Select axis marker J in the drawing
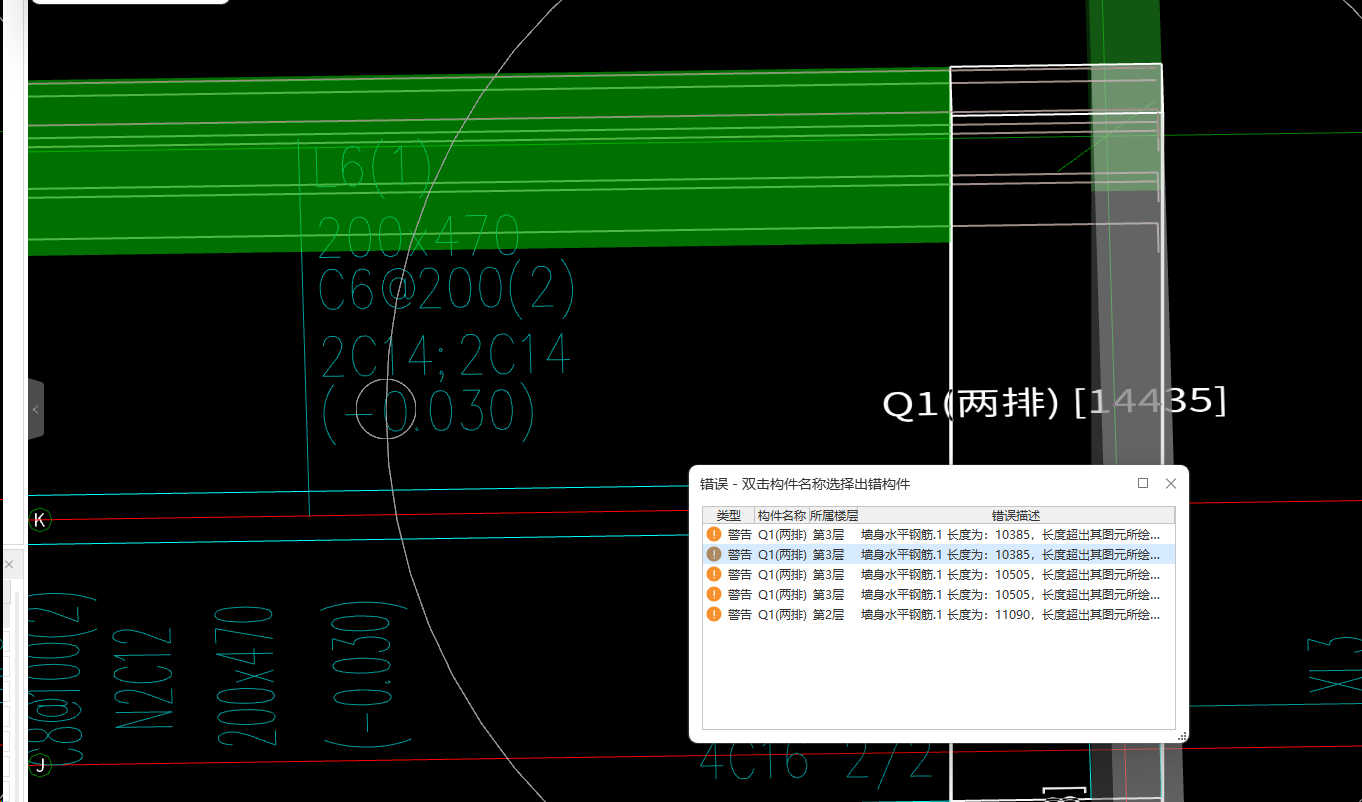The height and width of the screenshot is (802, 1362). click(40, 766)
